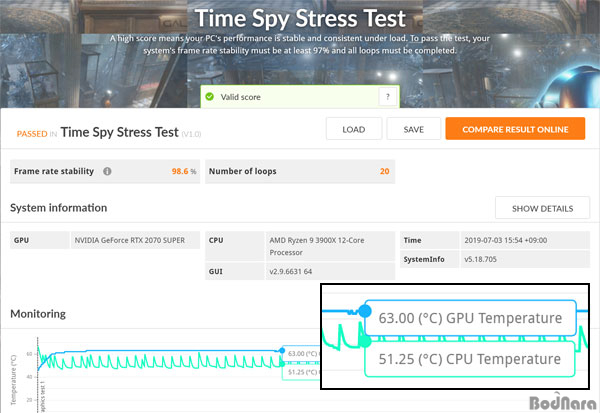This screenshot has height=413, width=600.
Task: Click the Temperature (°C) axis label
Action: [x=14, y=380]
